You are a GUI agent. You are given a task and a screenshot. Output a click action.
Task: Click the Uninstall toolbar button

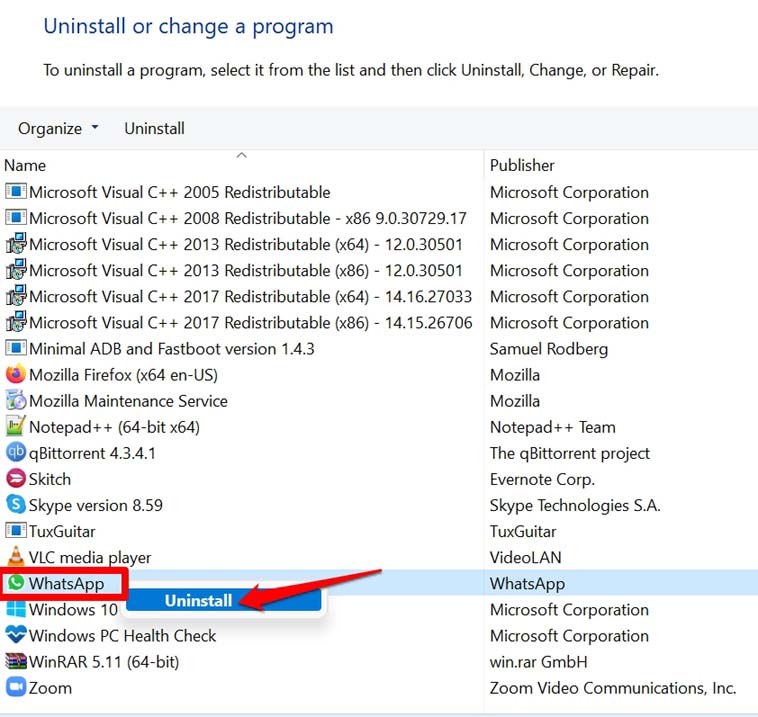point(154,129)
